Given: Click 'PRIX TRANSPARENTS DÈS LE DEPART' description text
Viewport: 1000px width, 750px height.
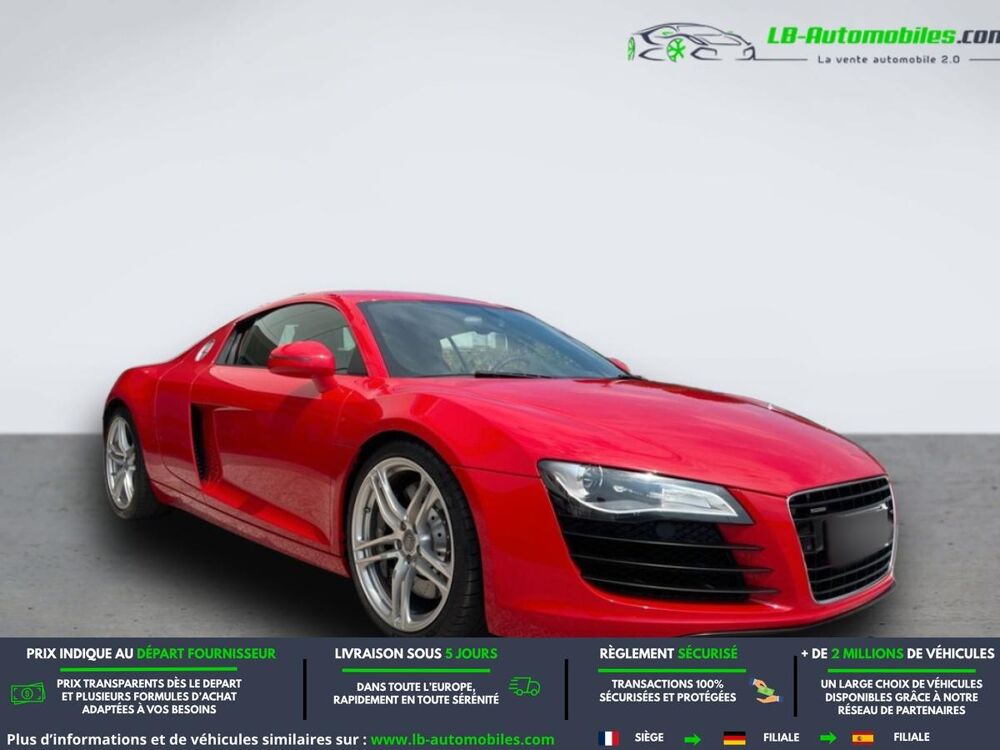Looking at the screenshot, I should point(149,696).
